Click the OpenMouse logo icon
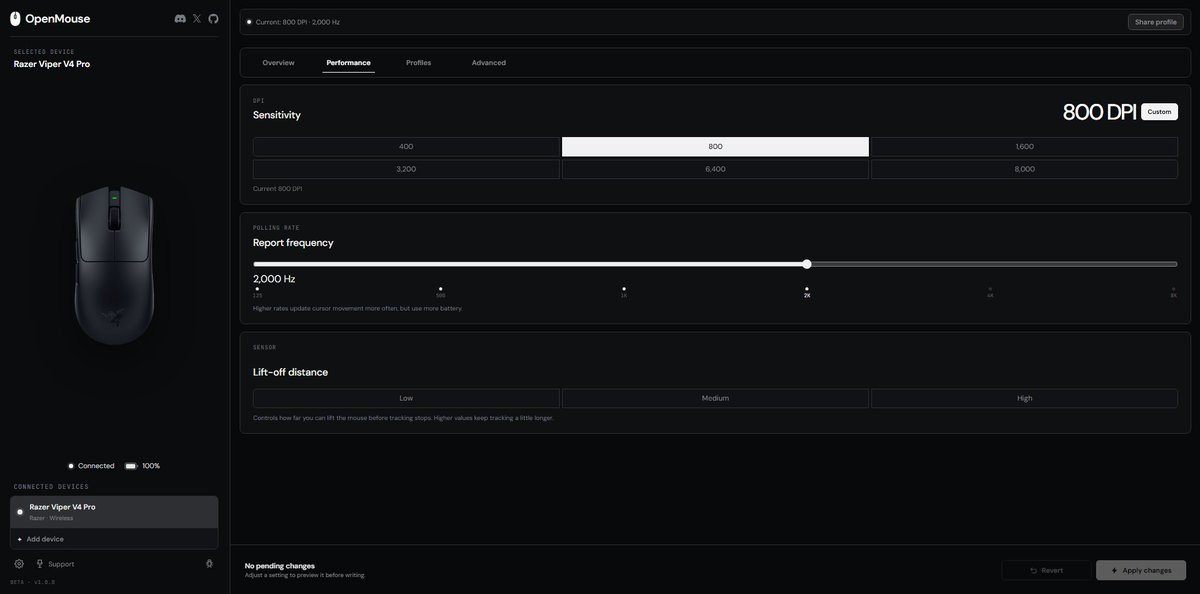The image size is (1200, 594). click(x=15, y=18)
